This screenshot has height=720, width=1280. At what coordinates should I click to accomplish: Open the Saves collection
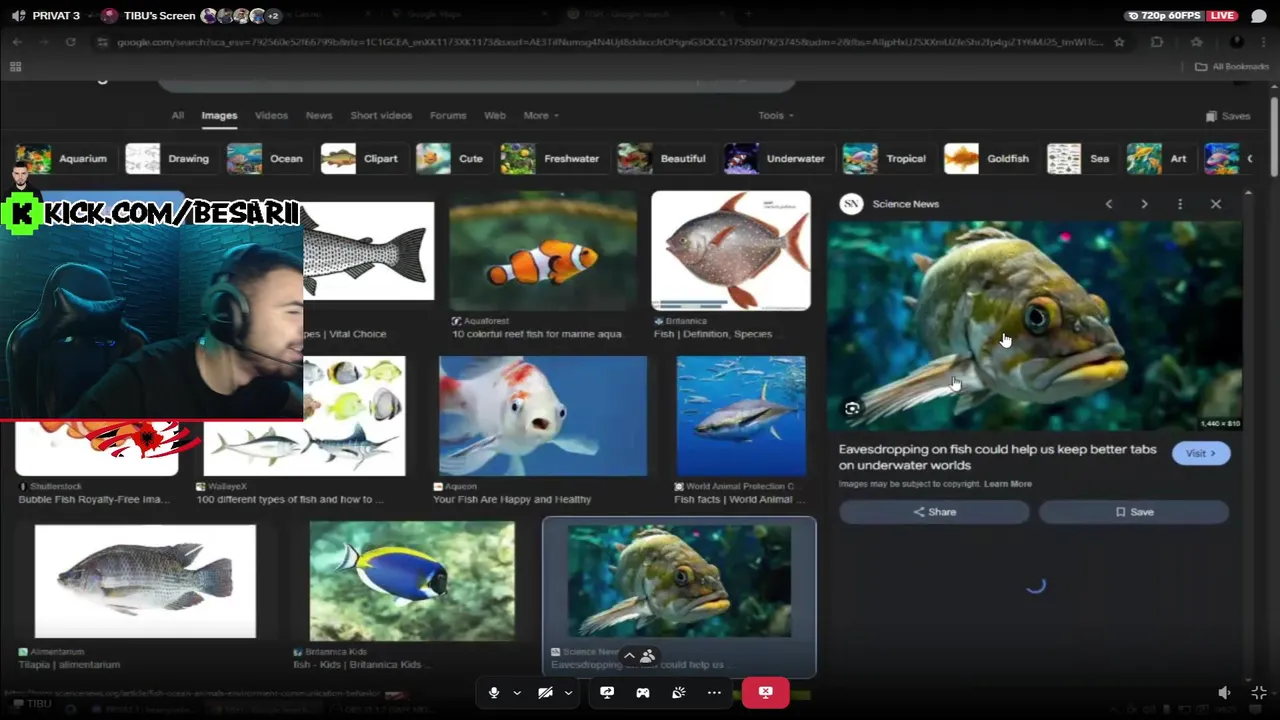(1228, 116)
